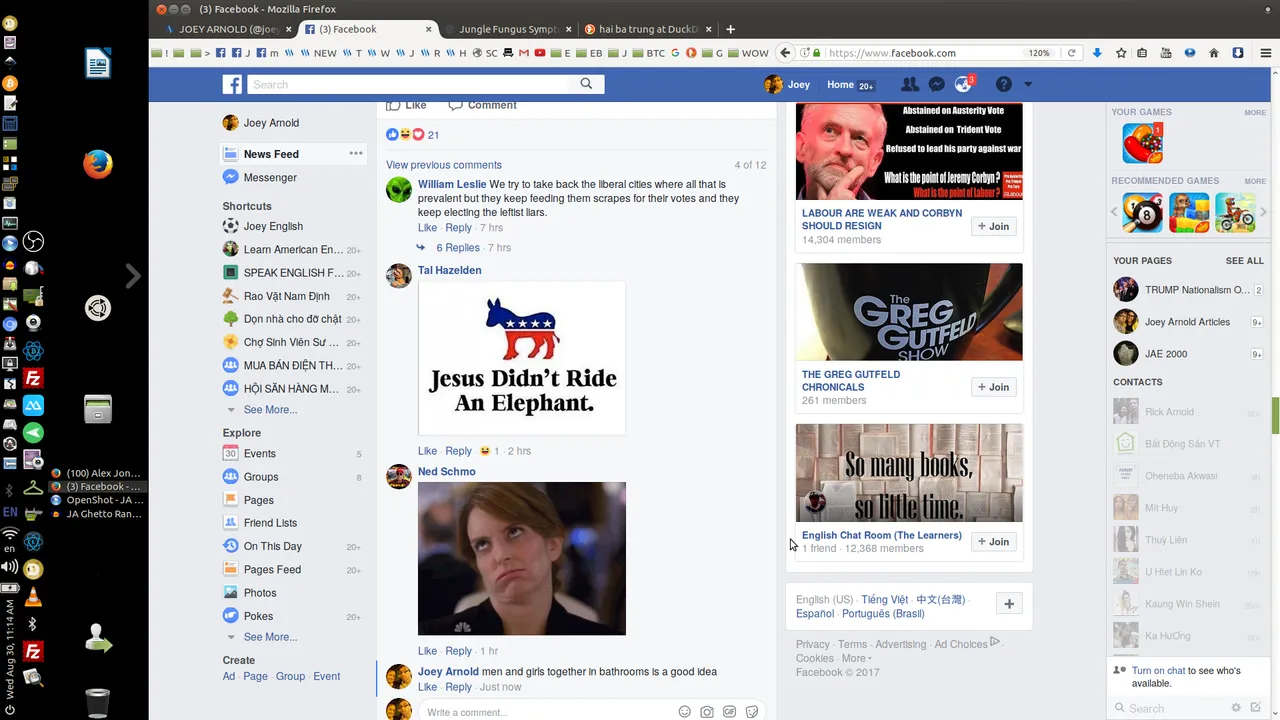Viewport: 1280px width, 720px height.
Task: Create Group link under Create
Action: click(x=290, y=677)
